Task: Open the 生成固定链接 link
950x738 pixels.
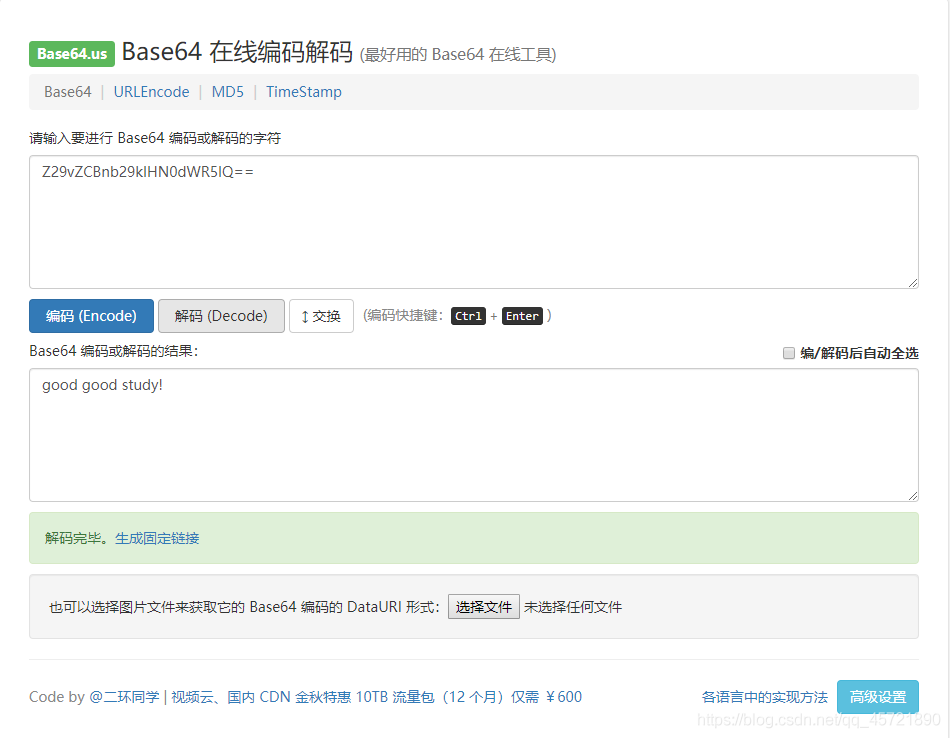Action: [x=158, y=538]
